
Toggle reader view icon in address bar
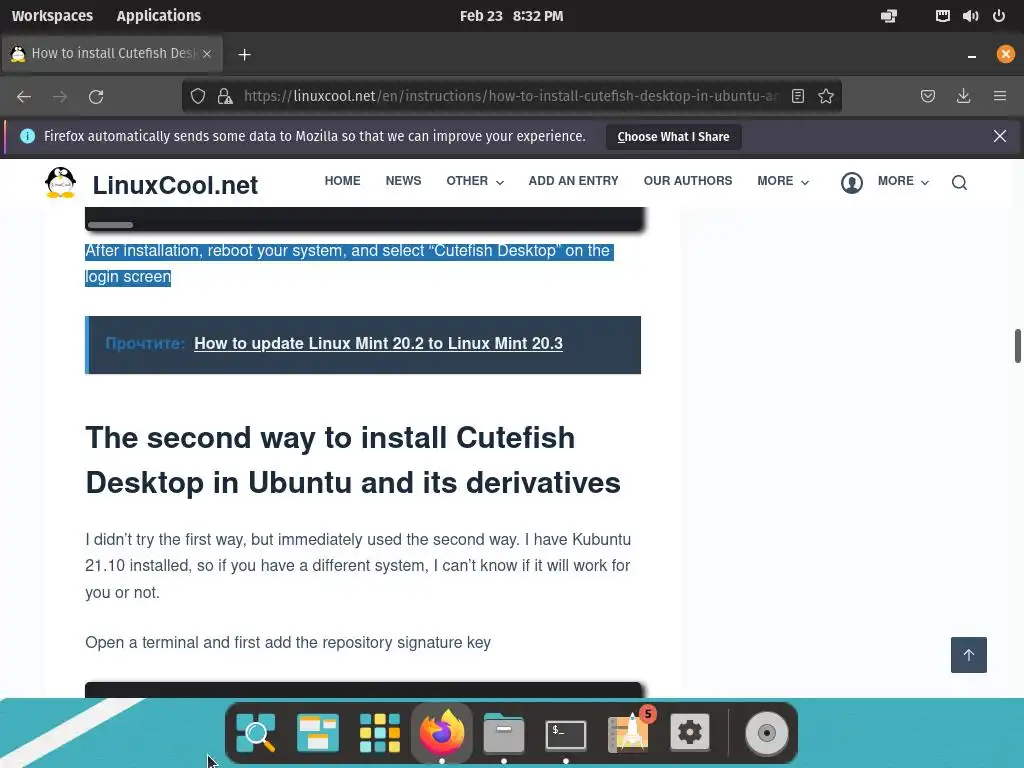point(797,97)
